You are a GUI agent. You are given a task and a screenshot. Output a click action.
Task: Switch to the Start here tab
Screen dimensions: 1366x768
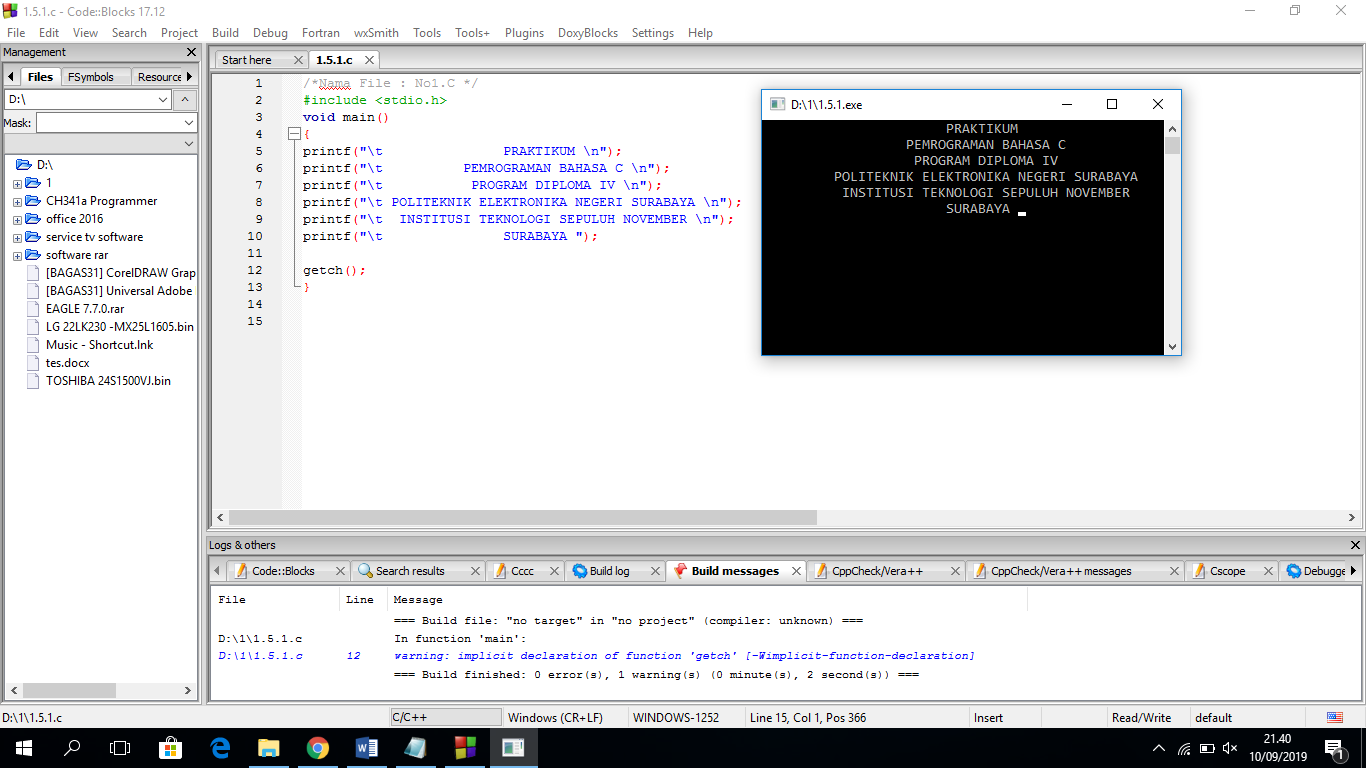pyautogui.click(x=247, y=60)
